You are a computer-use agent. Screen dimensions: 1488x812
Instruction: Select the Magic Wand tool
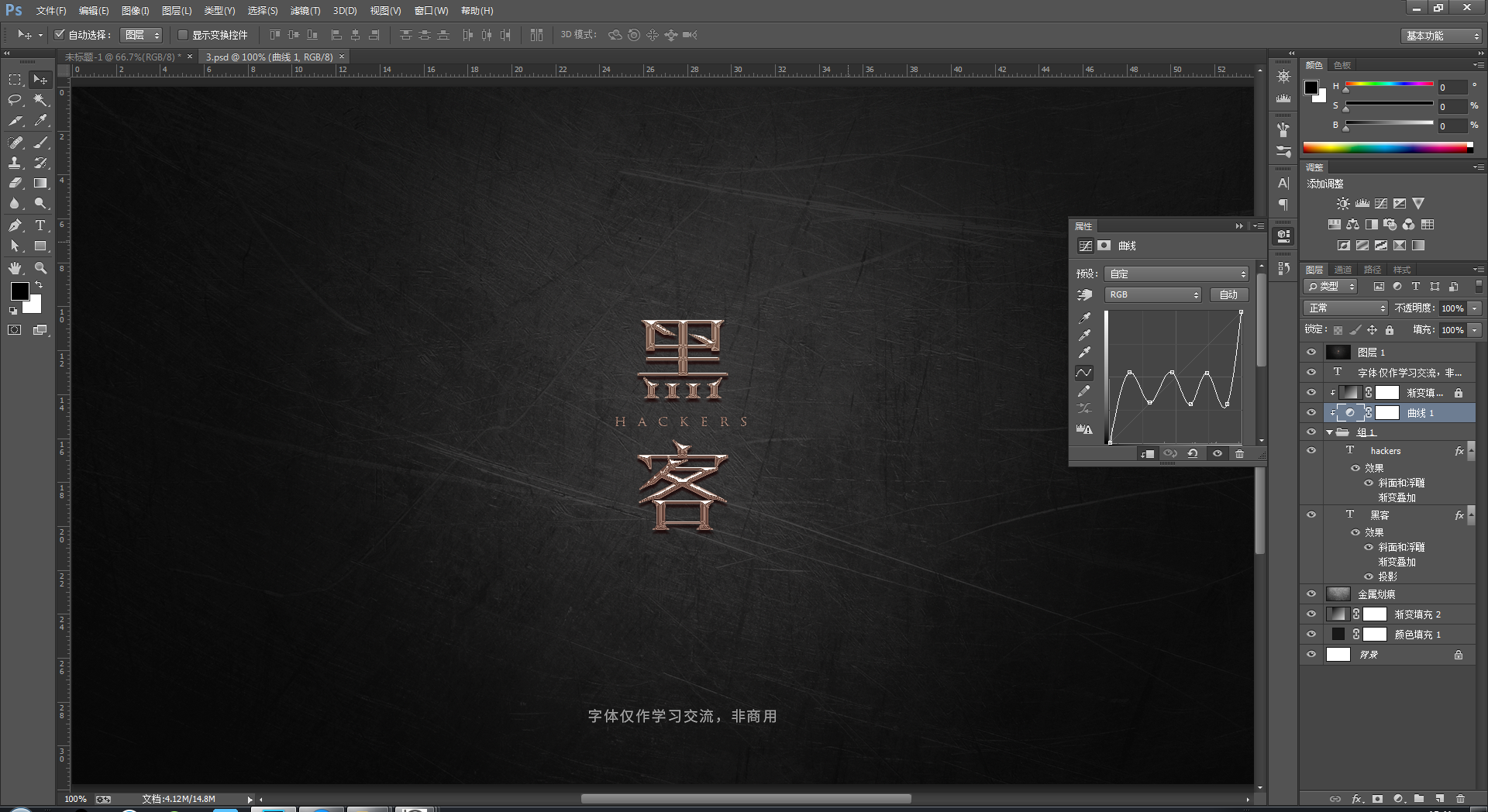(x=40, y=100)
